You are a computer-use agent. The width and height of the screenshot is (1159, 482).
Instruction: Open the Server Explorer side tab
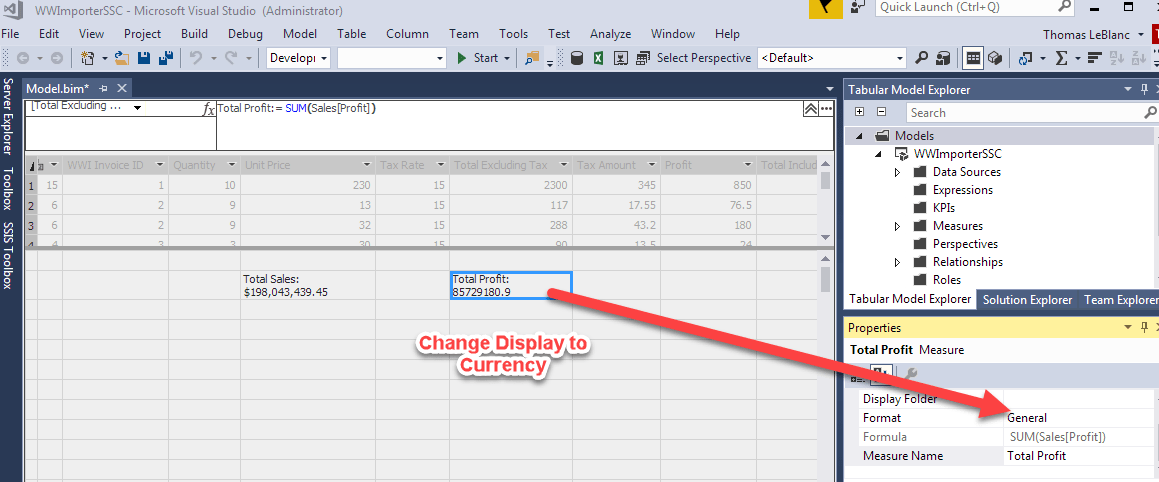coord(7,116)
